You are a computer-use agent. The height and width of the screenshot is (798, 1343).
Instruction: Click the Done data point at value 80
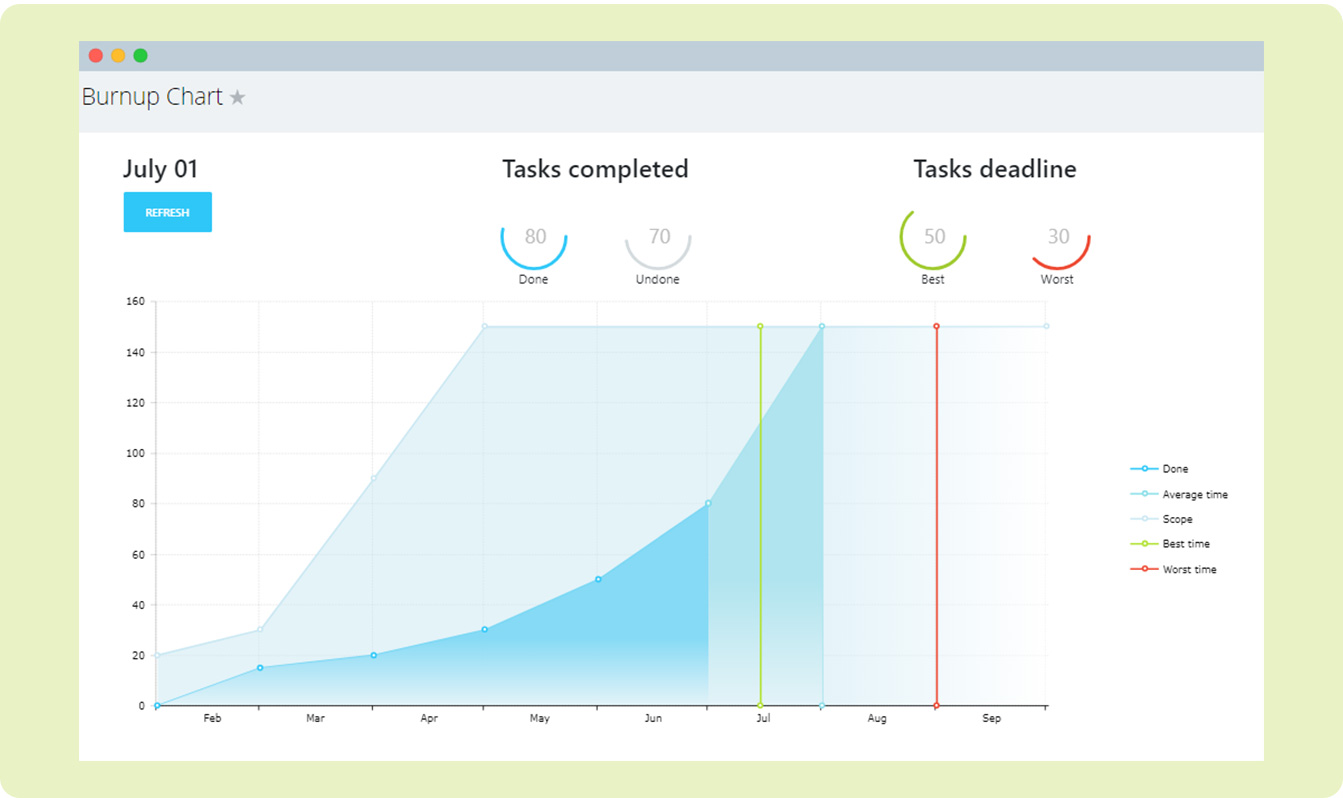pyautogui.click(x=708, y=503)
